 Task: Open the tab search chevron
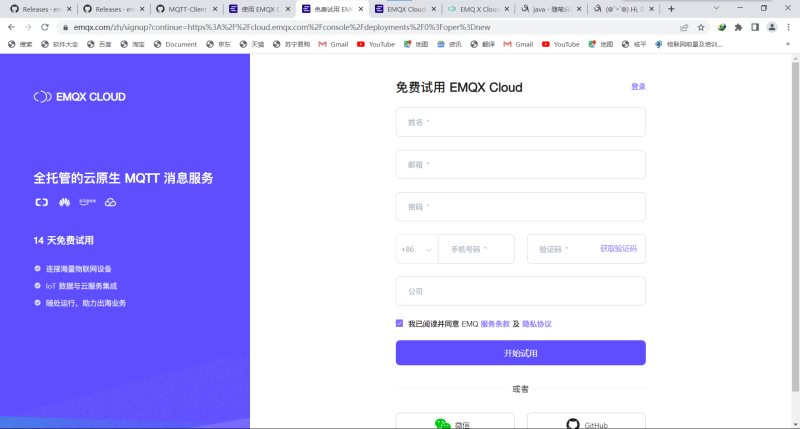pyautogui.click(x=716, y=8)
